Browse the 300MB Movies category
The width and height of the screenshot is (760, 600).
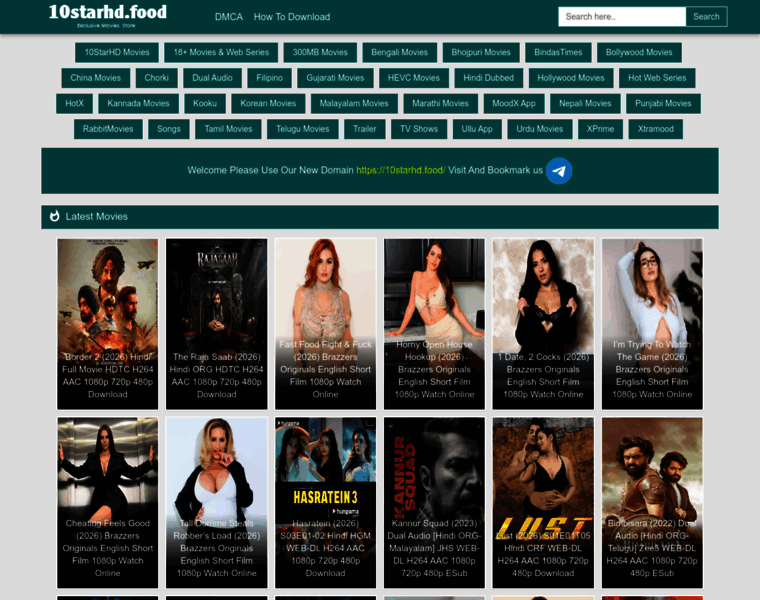(x=320, y=52)
